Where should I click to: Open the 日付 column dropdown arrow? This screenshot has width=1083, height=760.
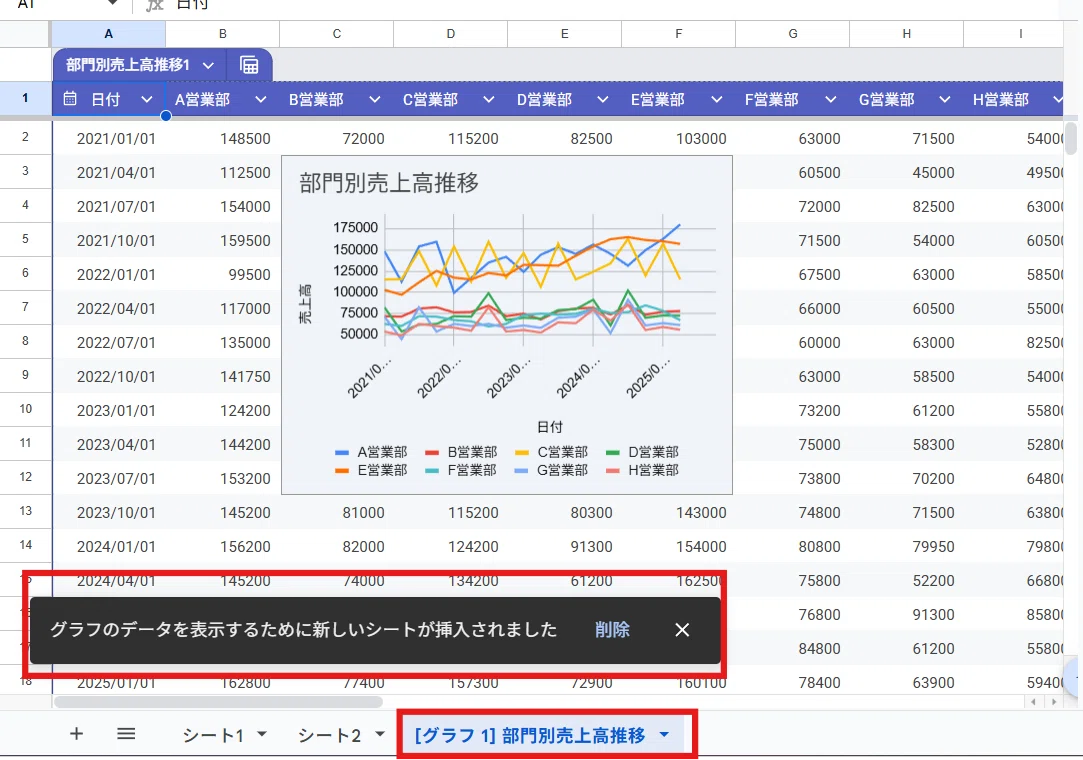(x=146, y=99)
